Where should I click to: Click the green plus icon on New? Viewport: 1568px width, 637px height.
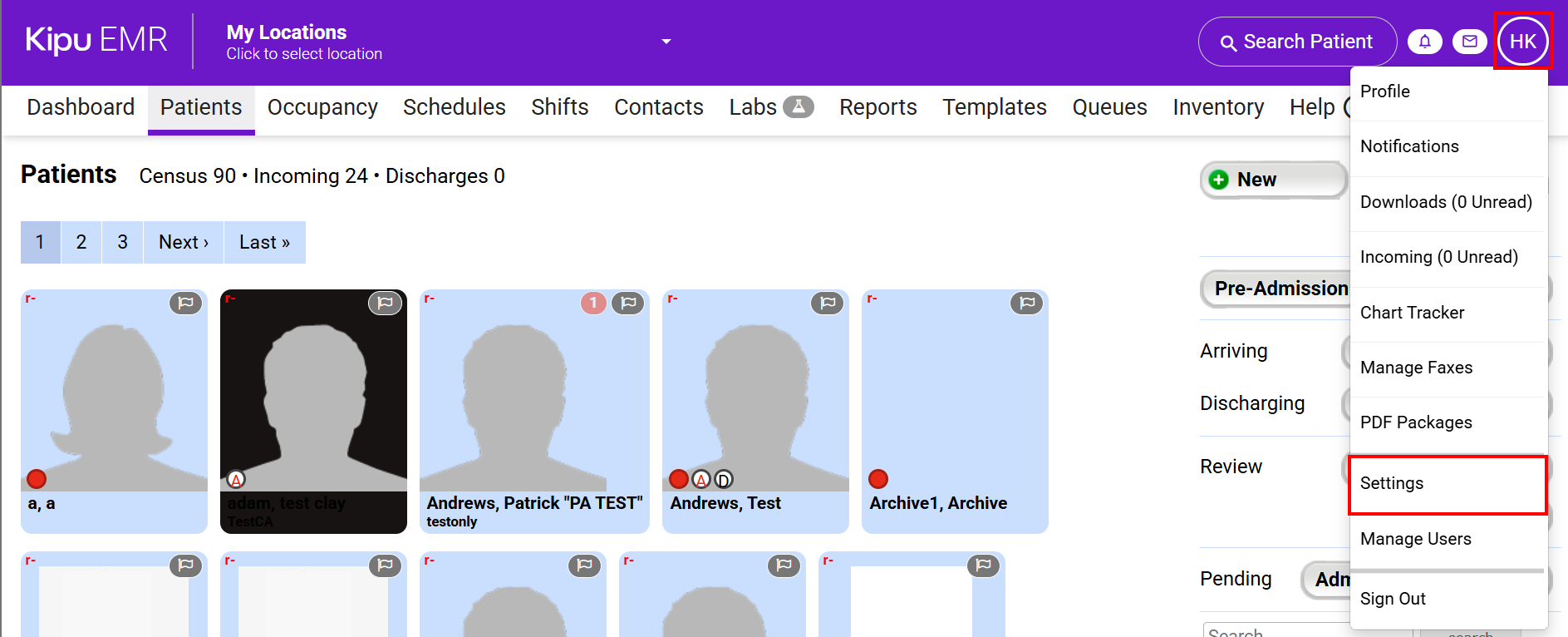1219,180
